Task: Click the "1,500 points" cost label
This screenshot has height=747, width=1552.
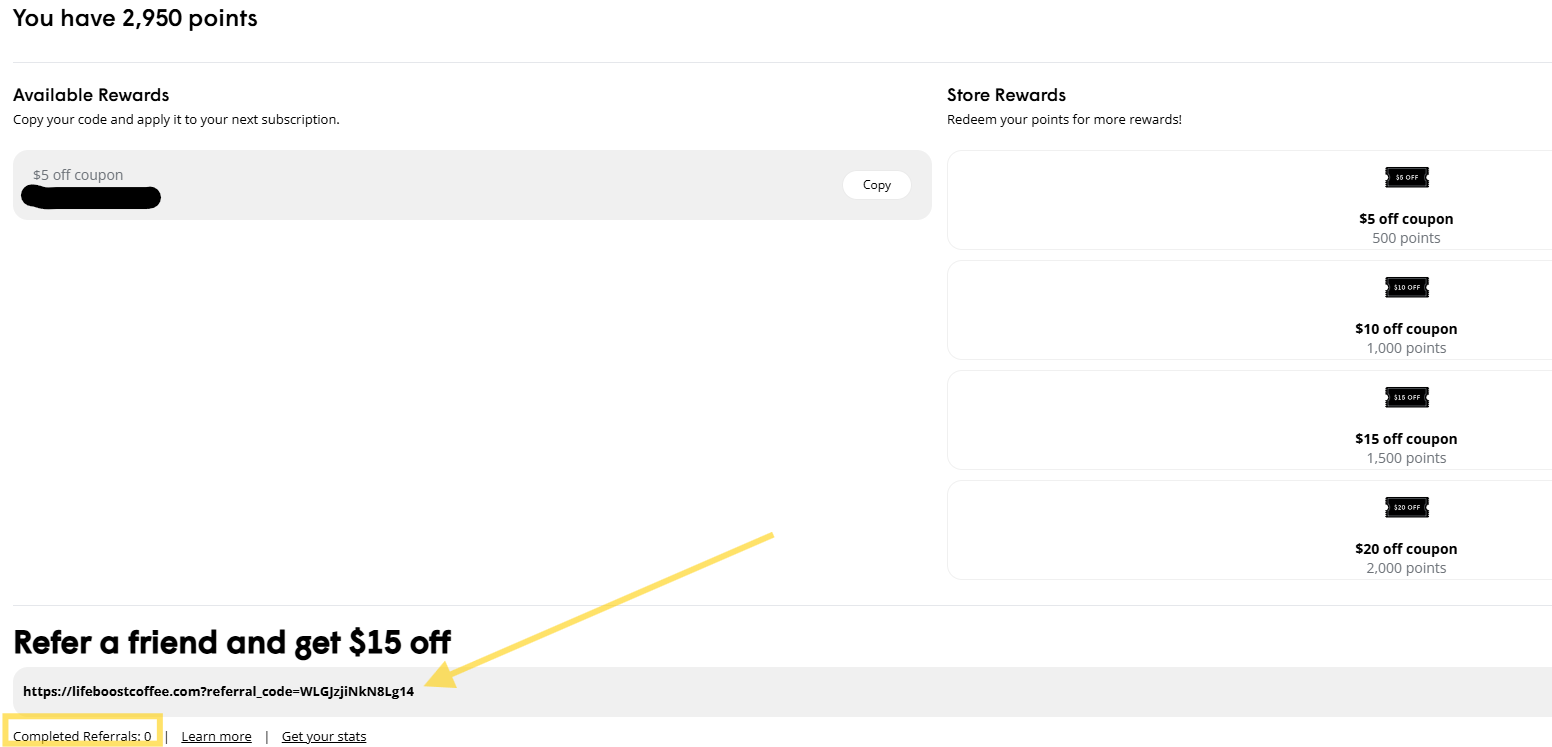Action: point(1406,458)
